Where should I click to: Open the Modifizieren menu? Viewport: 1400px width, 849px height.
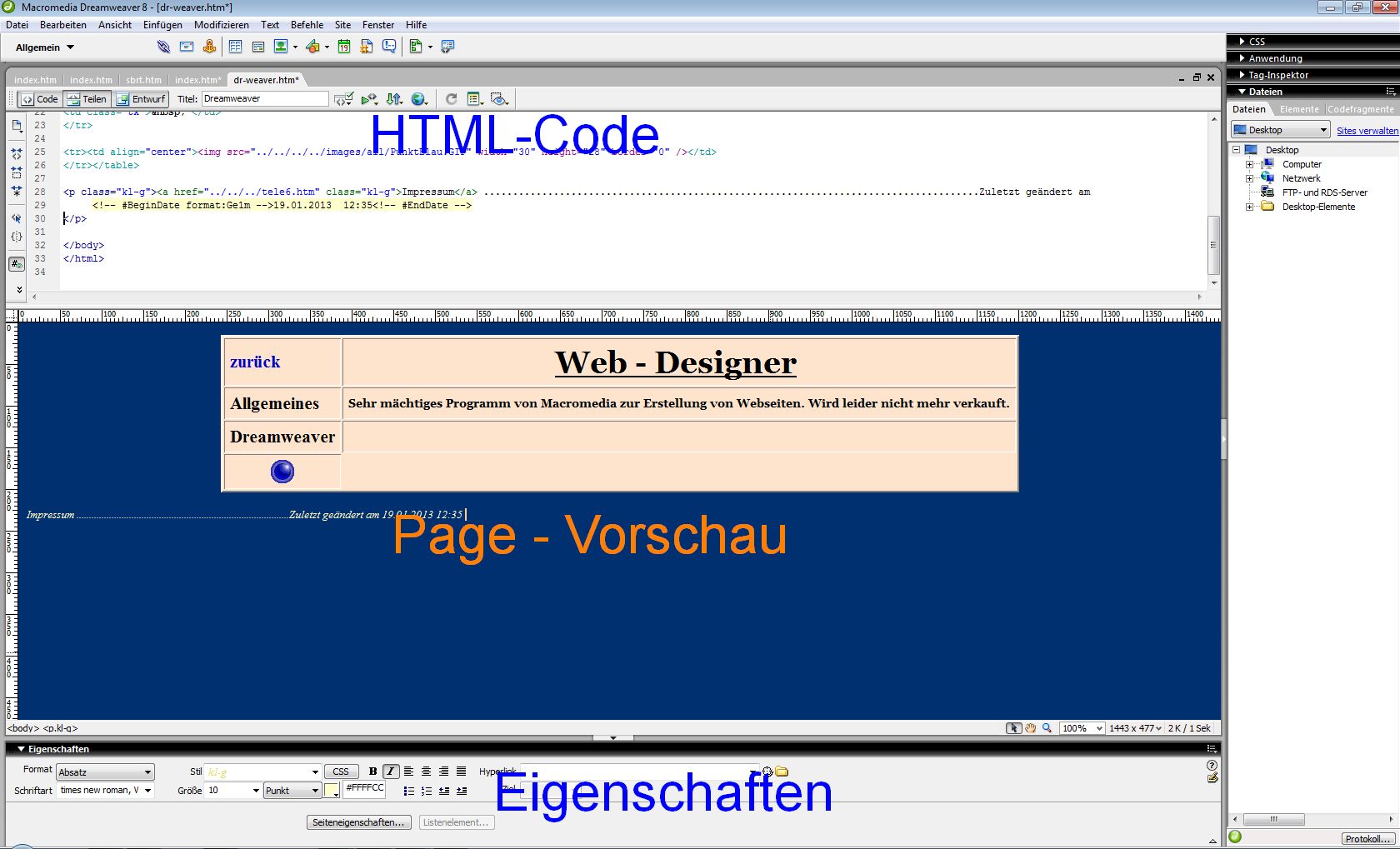coord(221,25)
